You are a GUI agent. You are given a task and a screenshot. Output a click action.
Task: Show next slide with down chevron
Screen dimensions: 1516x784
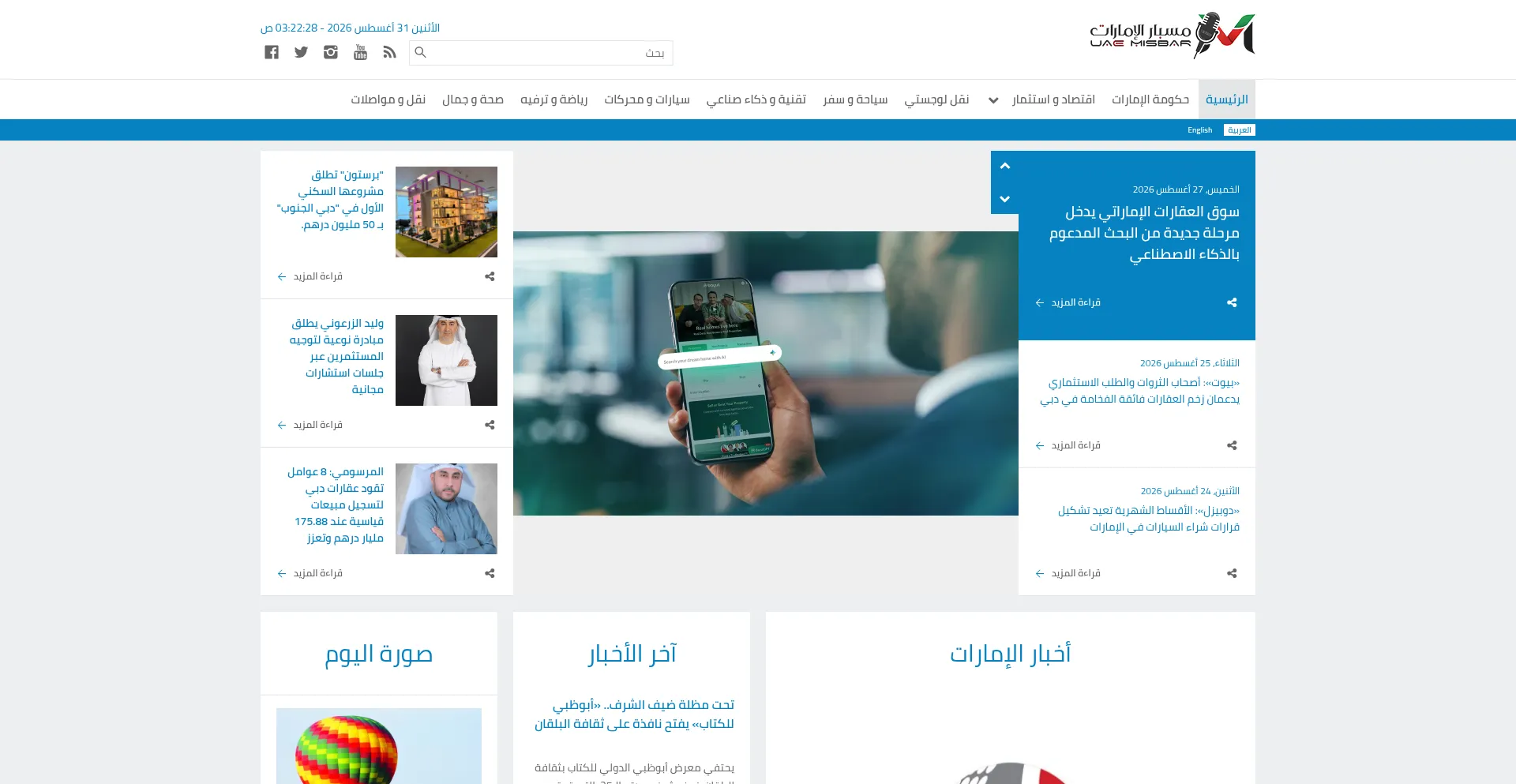click(1004, 199)
